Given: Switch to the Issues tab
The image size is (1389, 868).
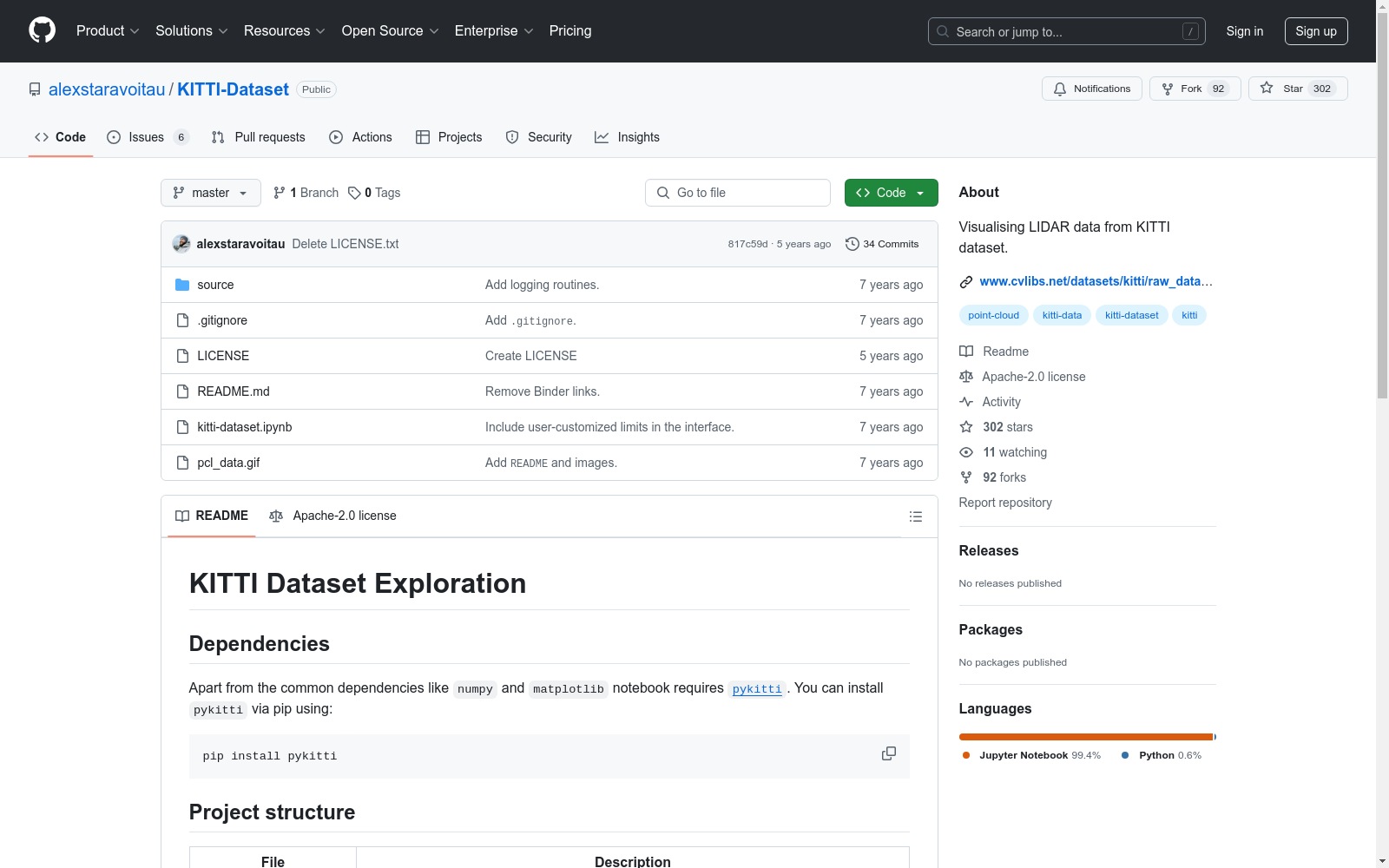Looking at the screenshot, I should point(148,137).
